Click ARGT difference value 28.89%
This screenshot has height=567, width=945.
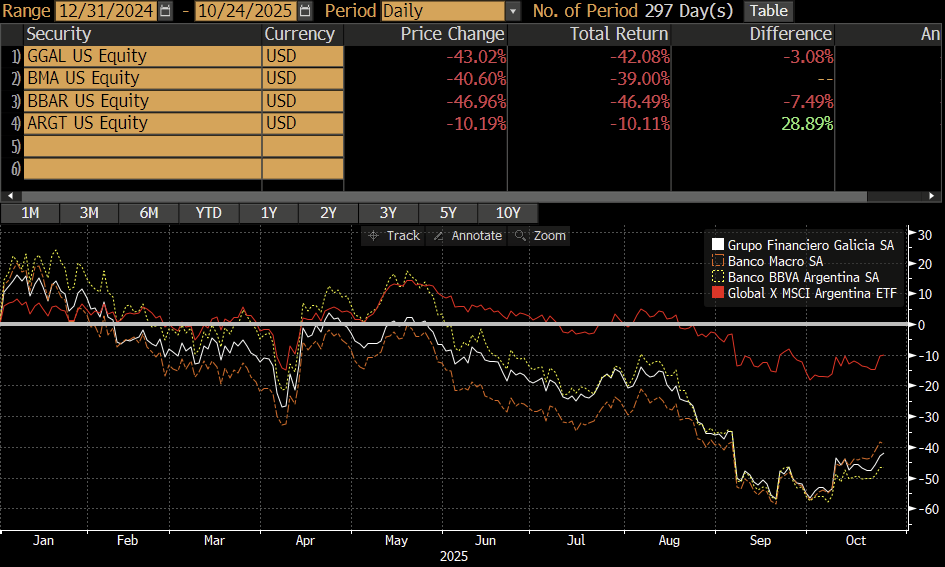[807, 124]
